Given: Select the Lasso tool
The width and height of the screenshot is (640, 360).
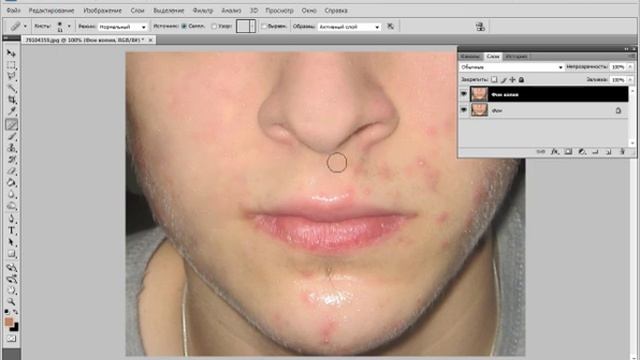Looking at the screenshot, I should [x=11, y=77].
